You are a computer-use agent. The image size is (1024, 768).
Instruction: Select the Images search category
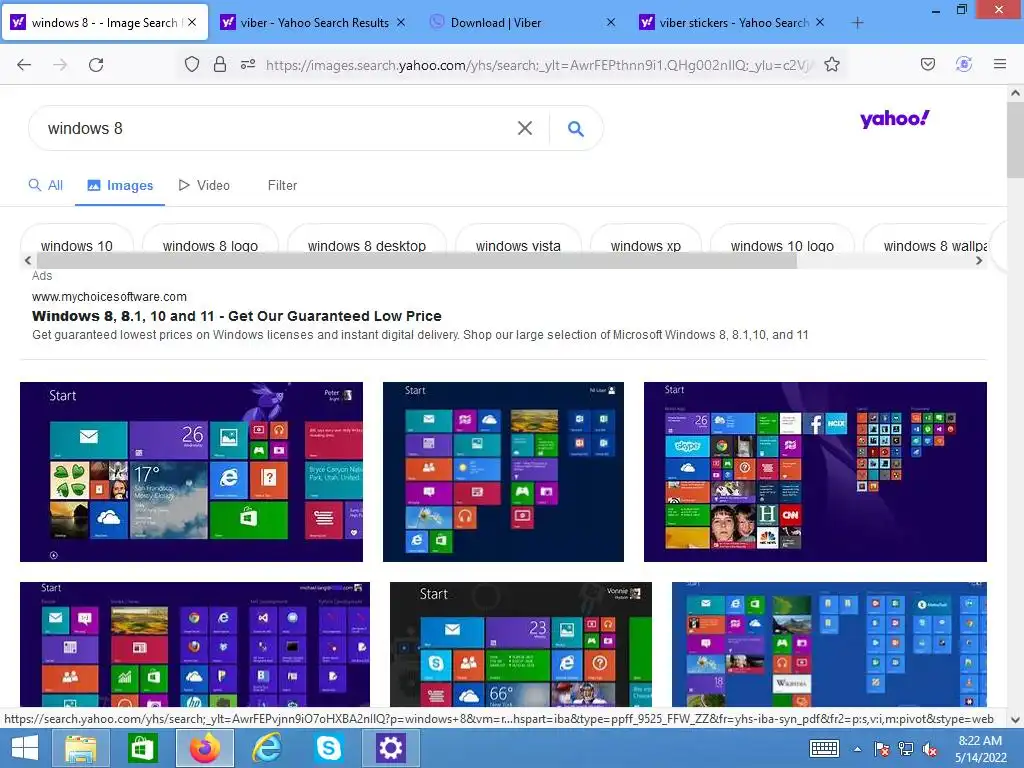tap(120, 185)
